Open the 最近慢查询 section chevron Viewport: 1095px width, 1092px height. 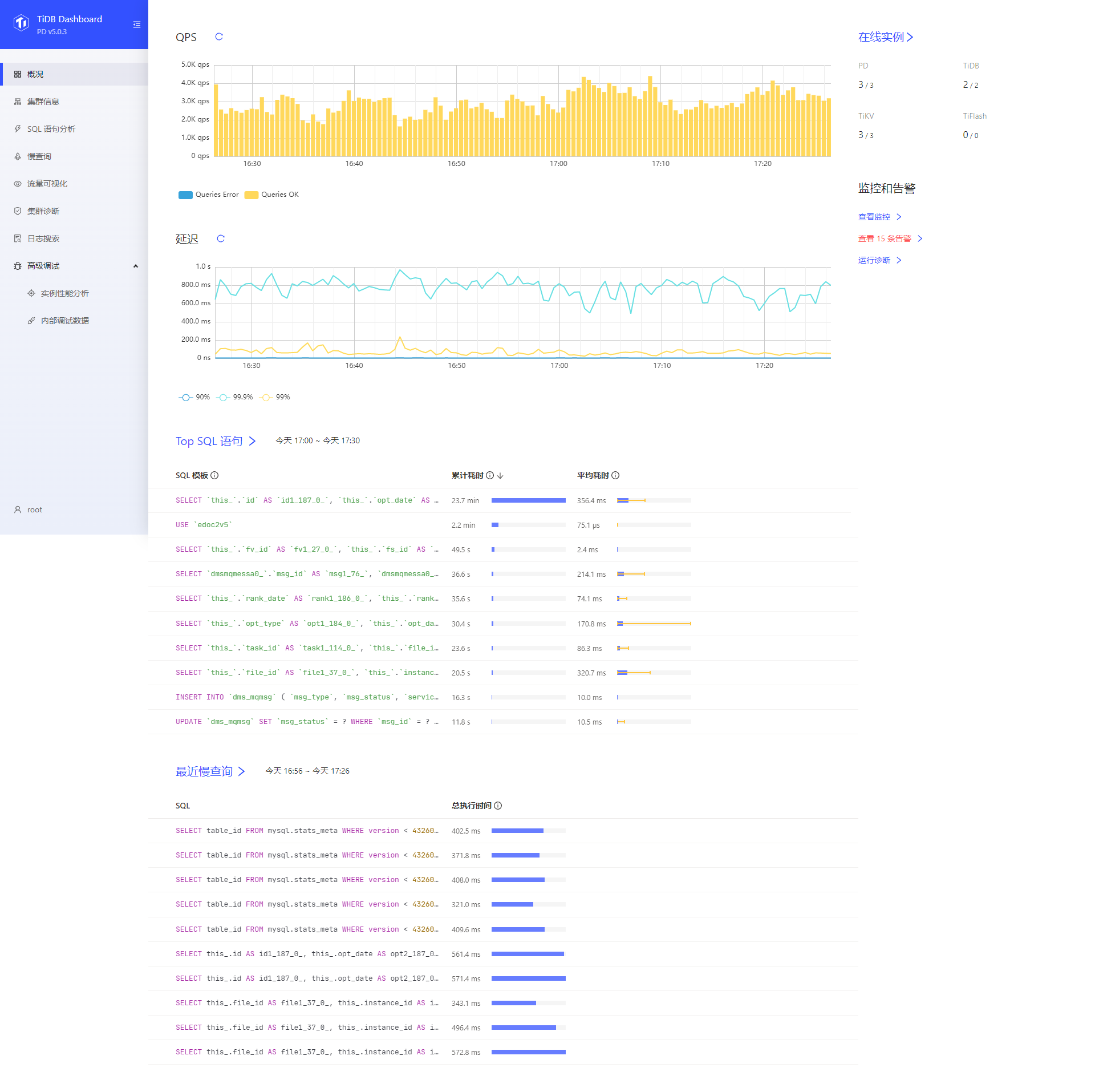point(242,771)
